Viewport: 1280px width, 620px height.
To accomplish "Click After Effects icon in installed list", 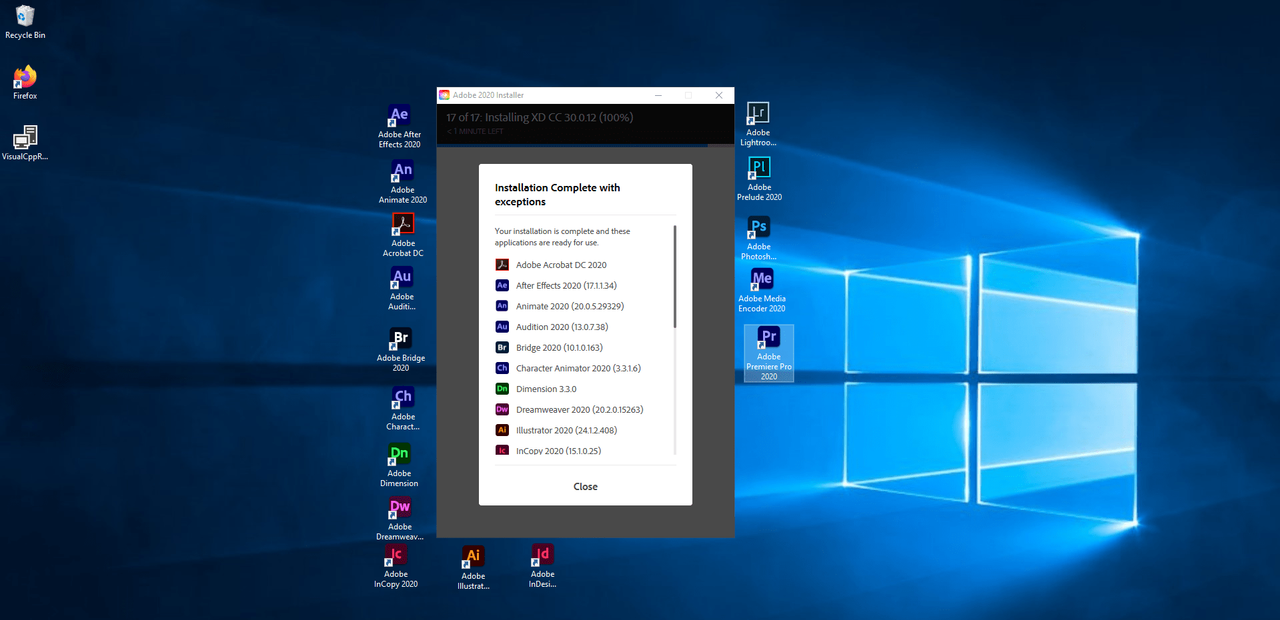I will 502,285.
